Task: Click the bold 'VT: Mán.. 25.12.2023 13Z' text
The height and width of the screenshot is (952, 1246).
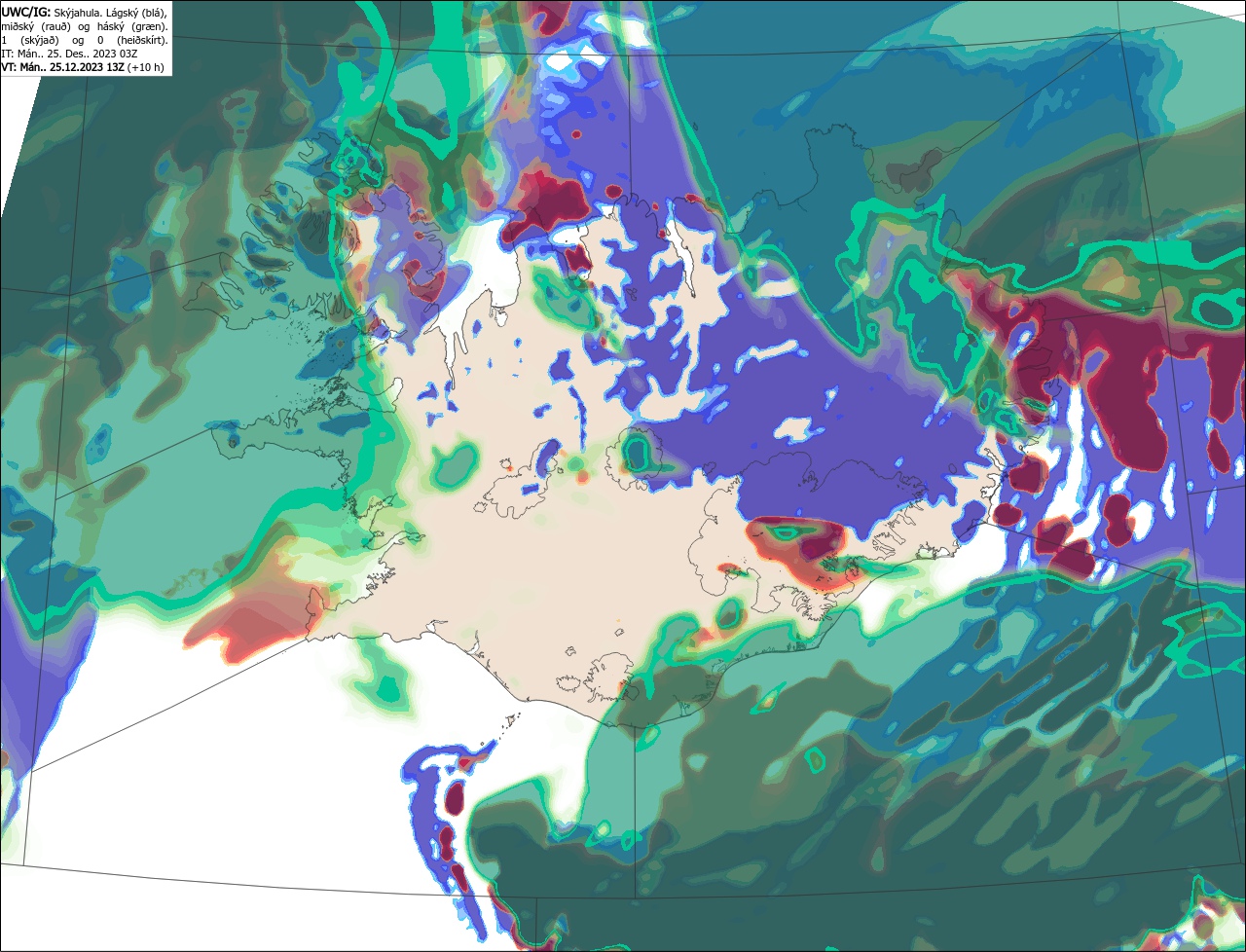Action: 62,67
